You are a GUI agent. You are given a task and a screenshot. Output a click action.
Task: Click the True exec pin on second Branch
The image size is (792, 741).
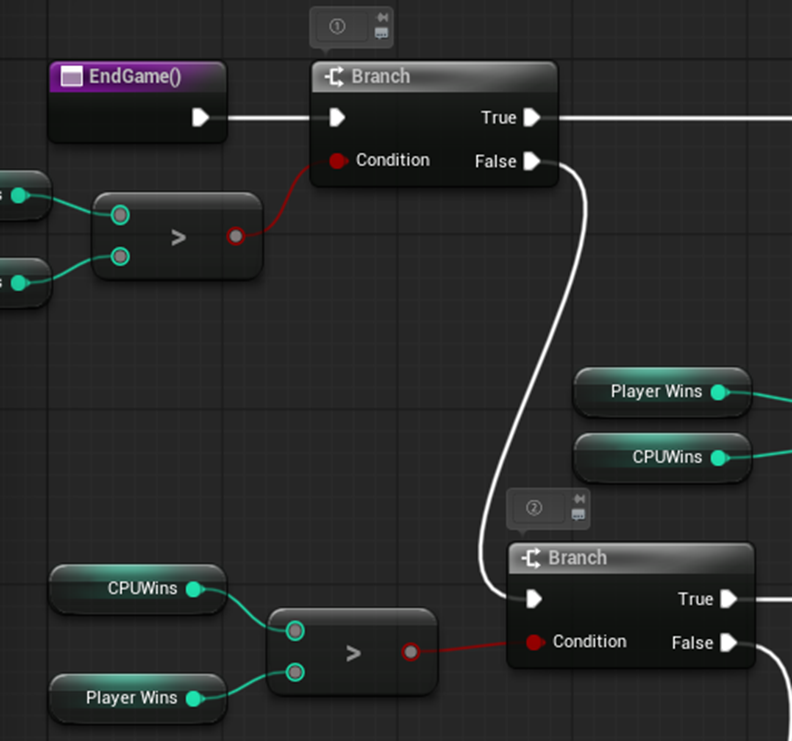pyautogui.click(x=729, y=599)
